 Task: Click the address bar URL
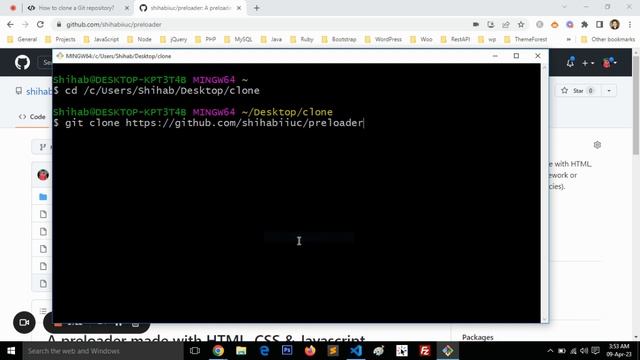(114, 24)
